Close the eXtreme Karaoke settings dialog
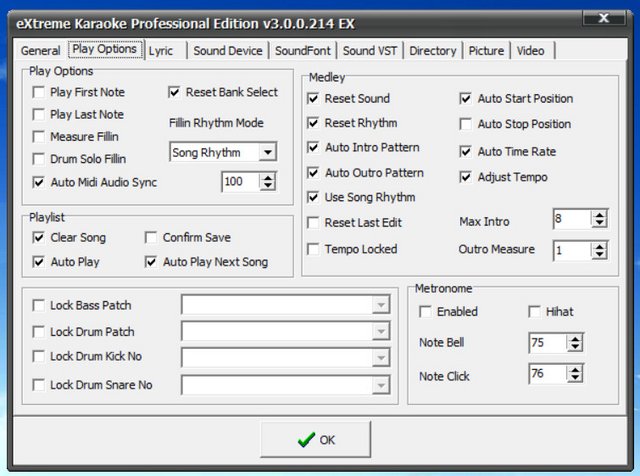 pyautogui.click(x=604, y=18)
